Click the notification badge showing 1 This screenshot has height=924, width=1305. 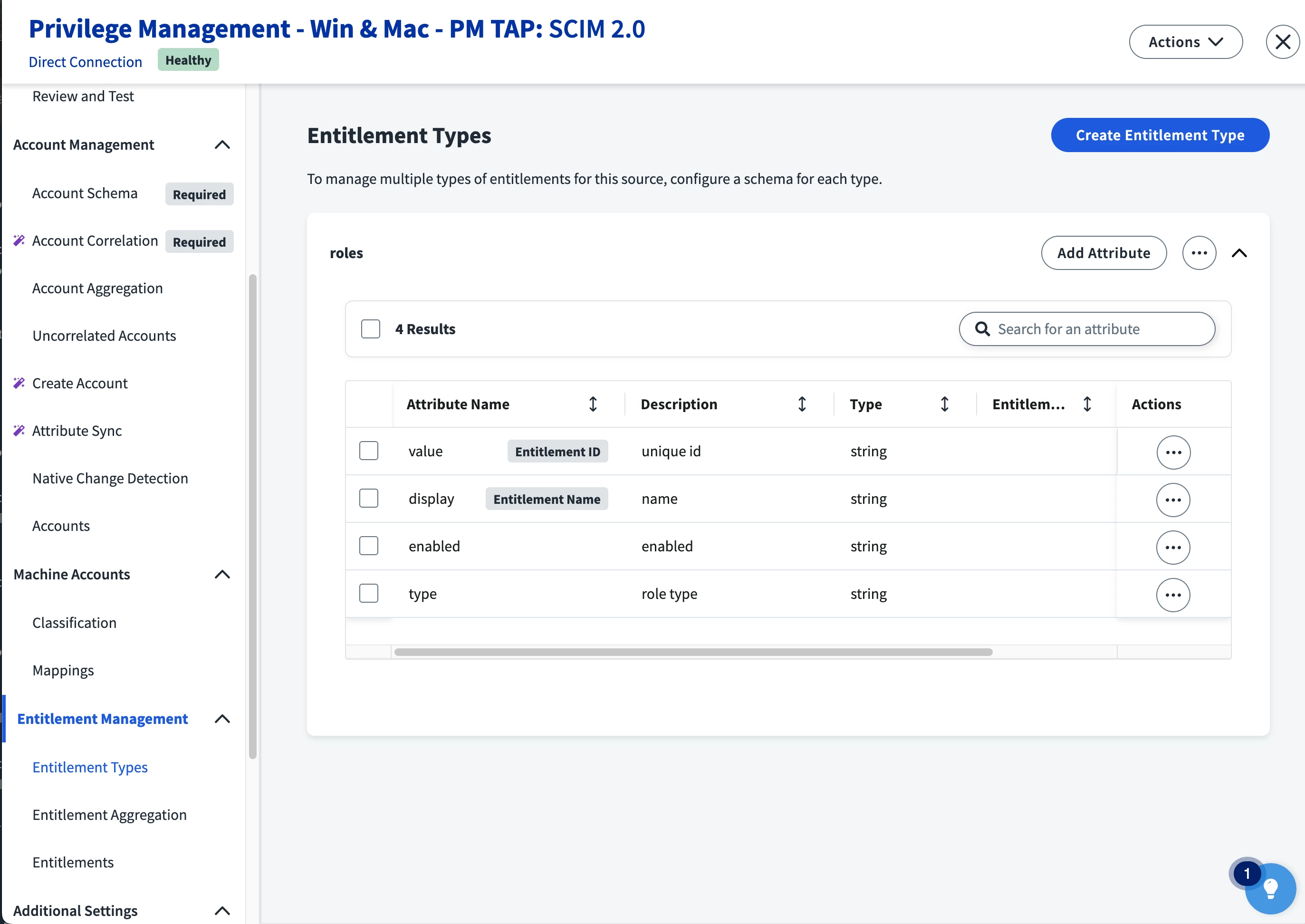click(x=1247, y=873)
